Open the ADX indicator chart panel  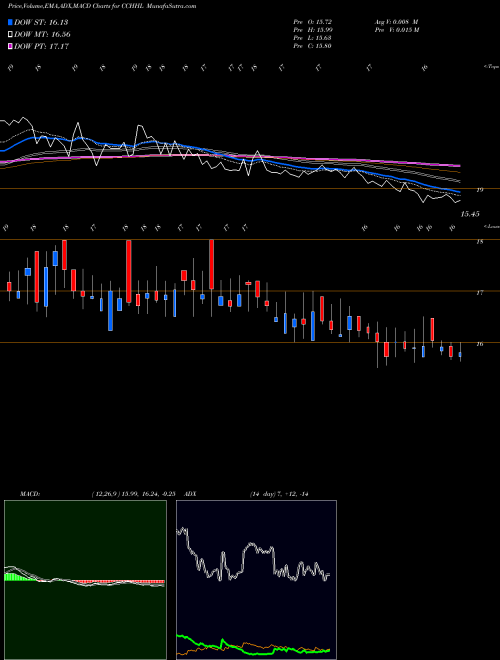[x=256, y=580]
